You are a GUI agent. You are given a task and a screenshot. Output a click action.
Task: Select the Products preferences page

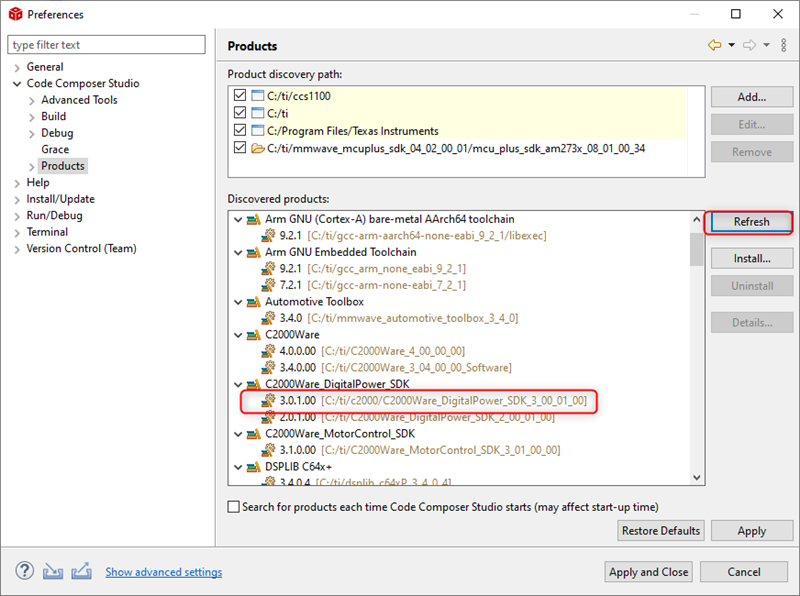pos(63,166)
